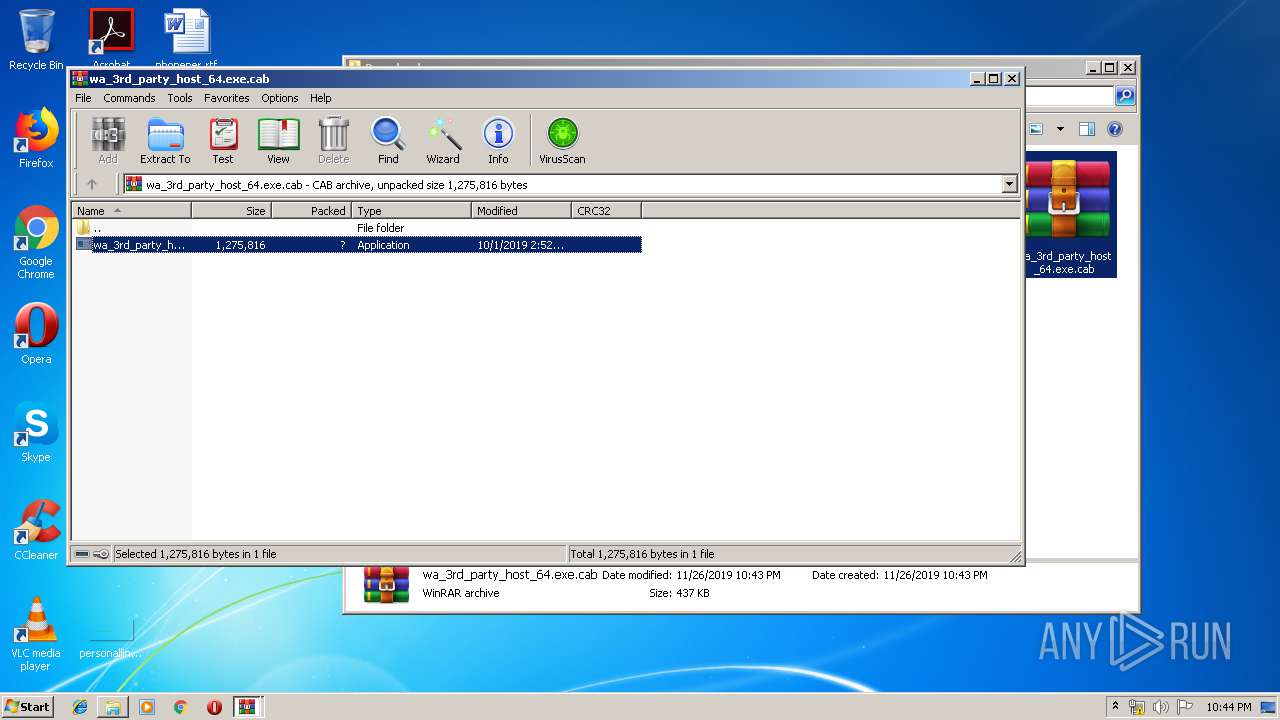Viewport: 1280px width, 720px height.
Task: Click the Start button
Action: 27,706
